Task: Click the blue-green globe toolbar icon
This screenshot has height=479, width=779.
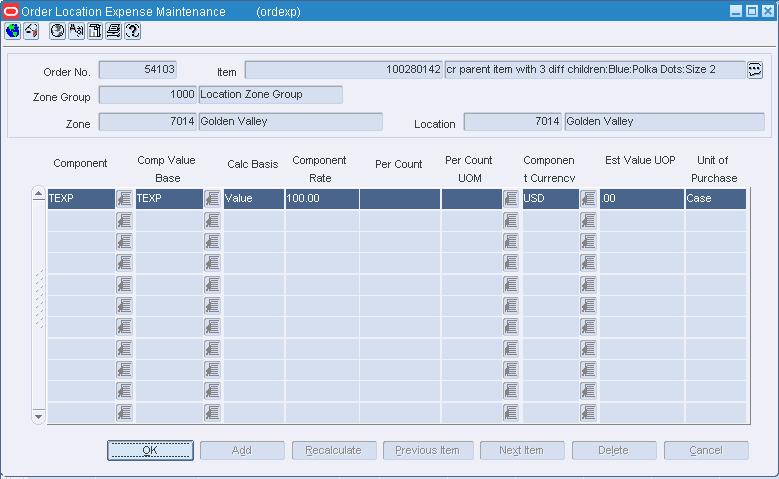Action: tap(12, 31)
